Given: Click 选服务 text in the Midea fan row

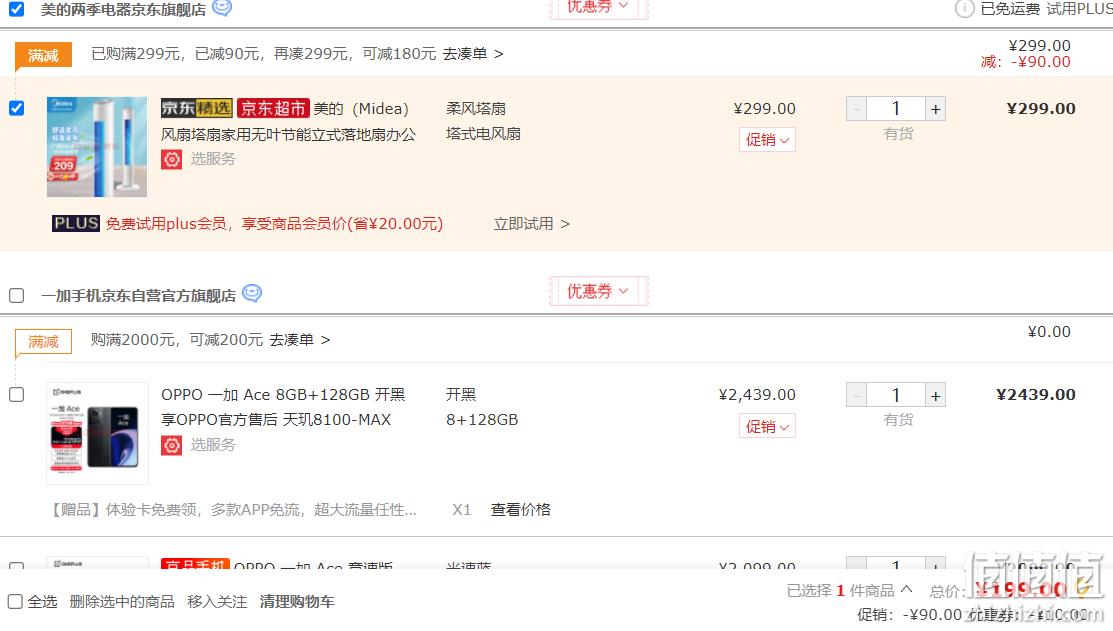Looking at the screenshot, I should pyautogui.click(x=213, y=159).
